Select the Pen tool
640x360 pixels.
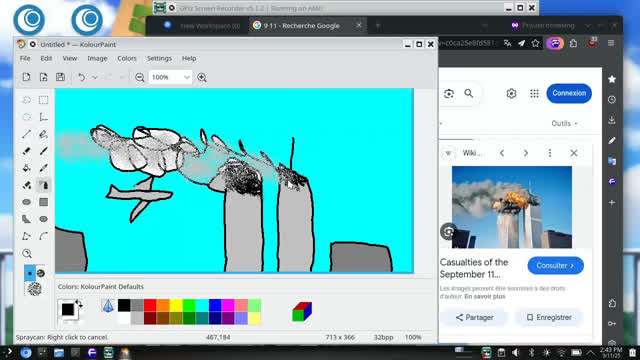coord(43,134)
